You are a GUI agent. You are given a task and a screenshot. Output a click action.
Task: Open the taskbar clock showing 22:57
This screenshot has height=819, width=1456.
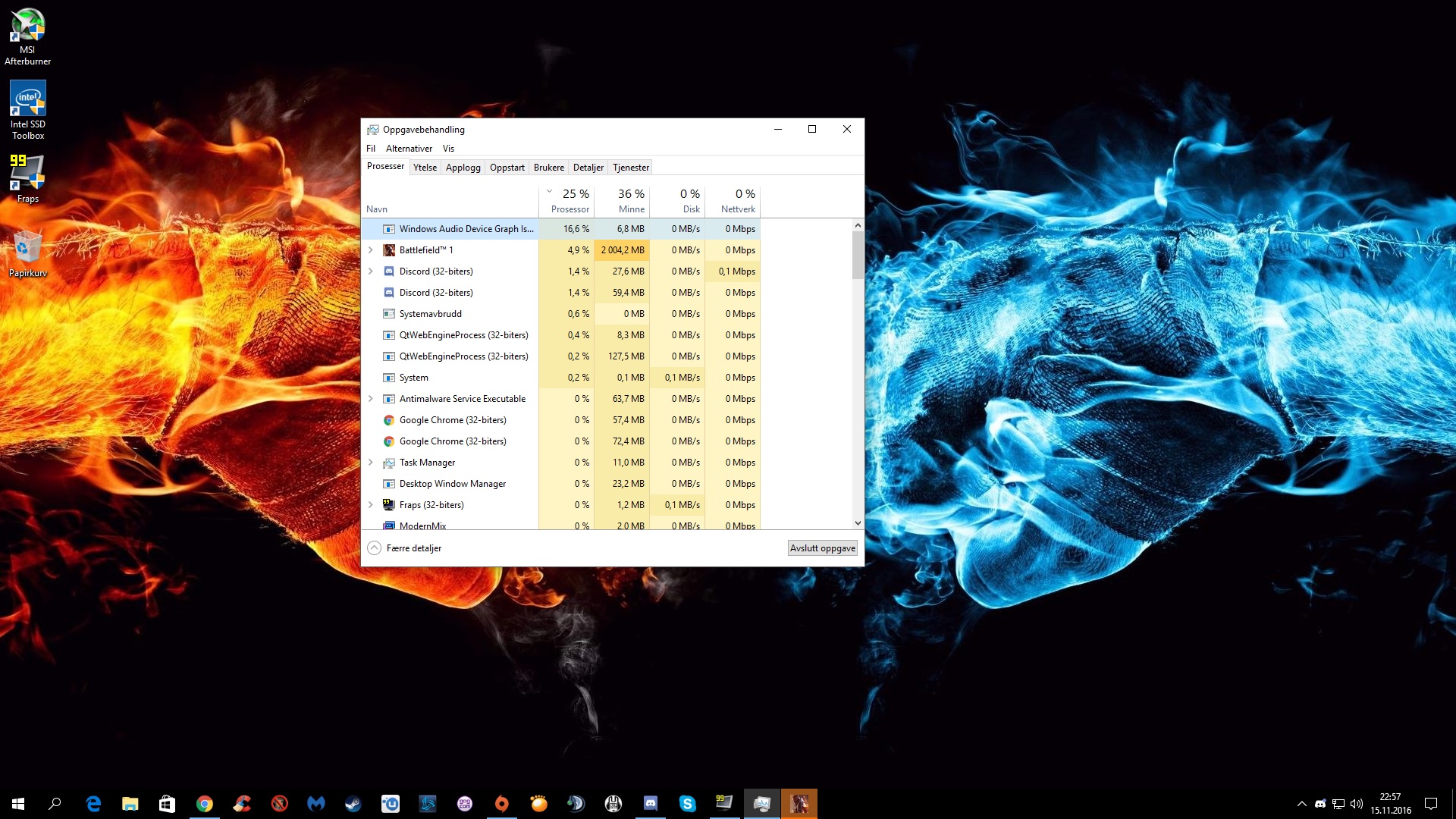click(1391, 804)
